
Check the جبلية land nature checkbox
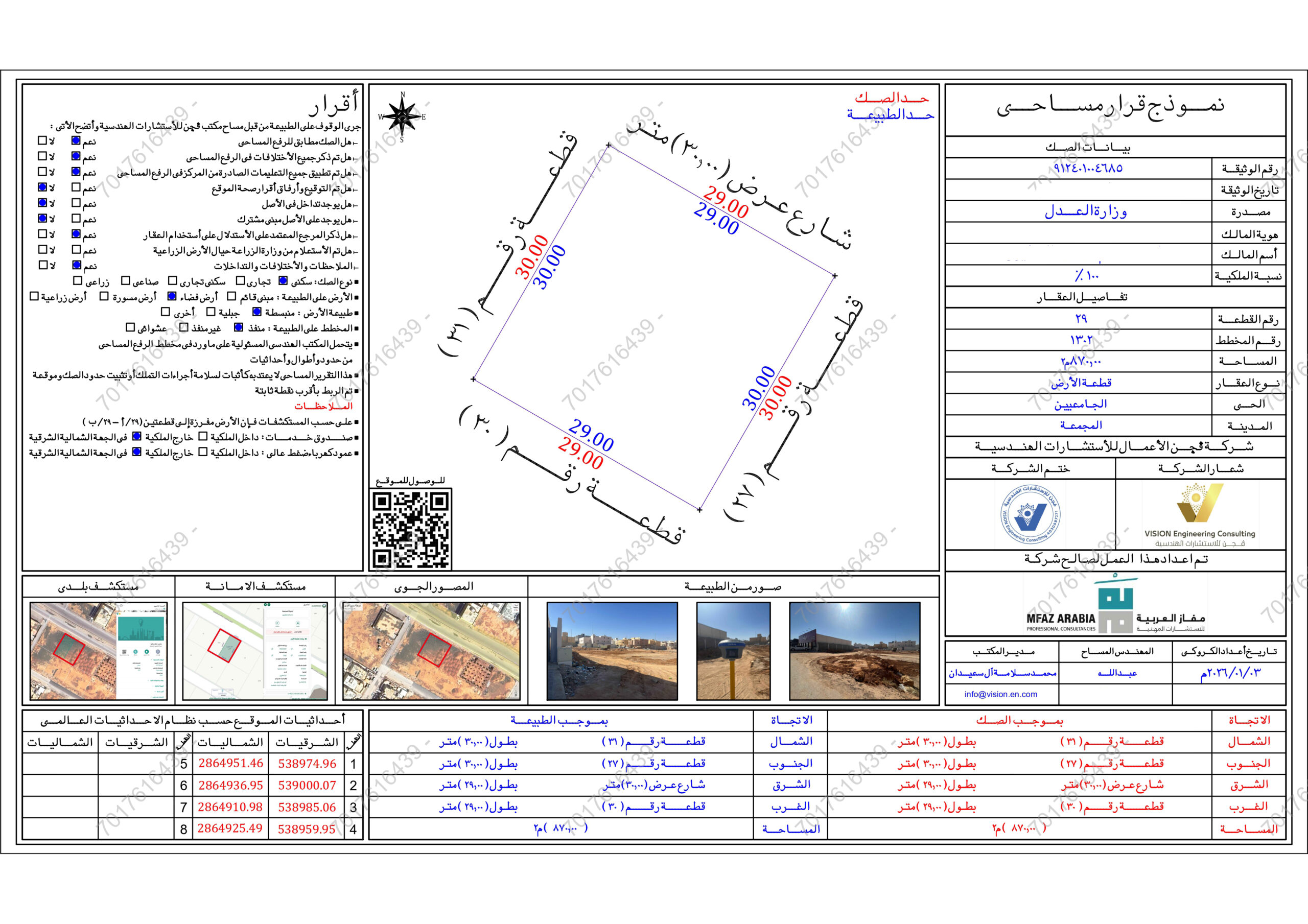211,312
